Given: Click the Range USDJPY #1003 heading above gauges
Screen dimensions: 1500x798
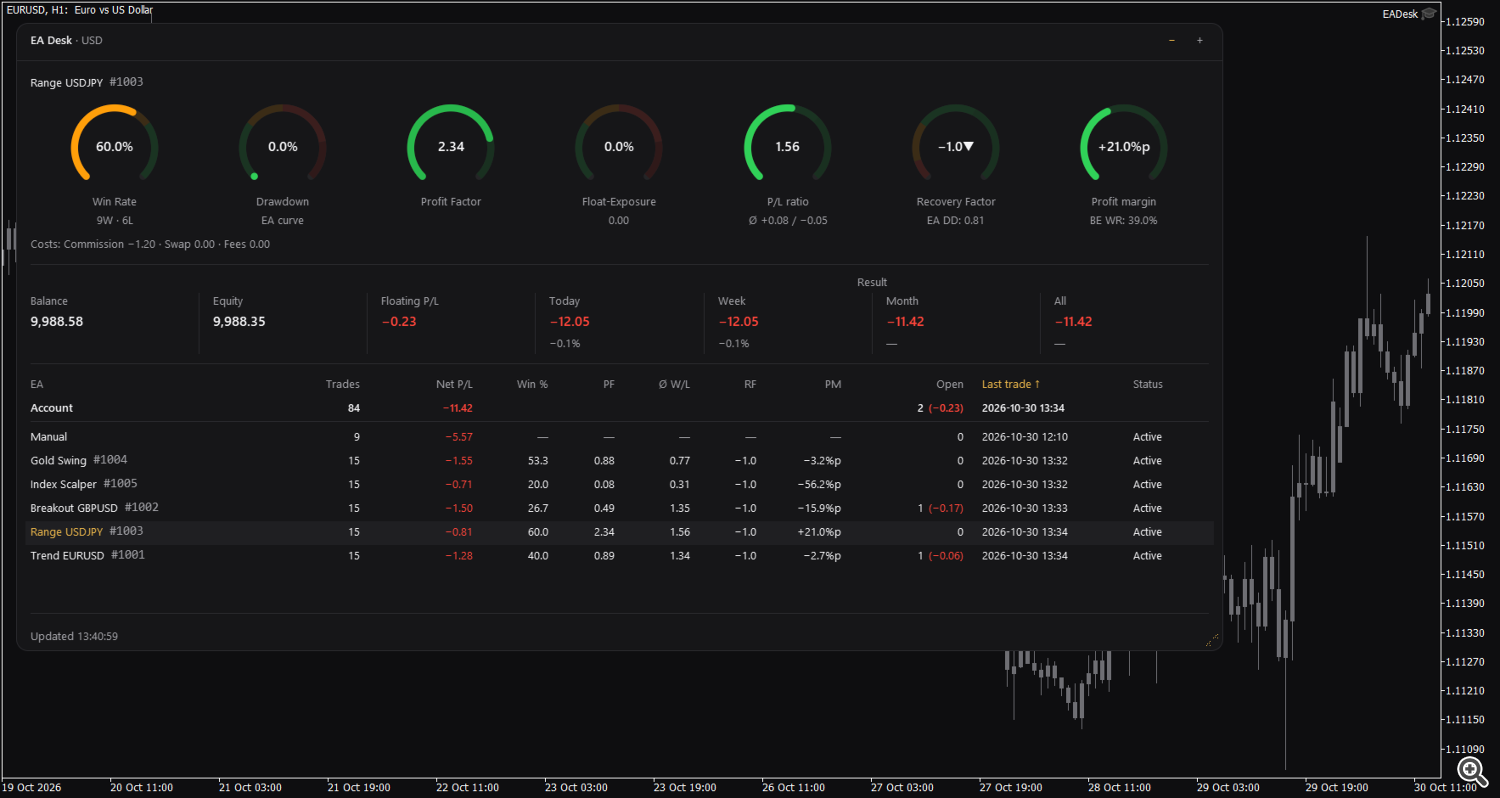Looking at the screenshot, I should [87, 82].
